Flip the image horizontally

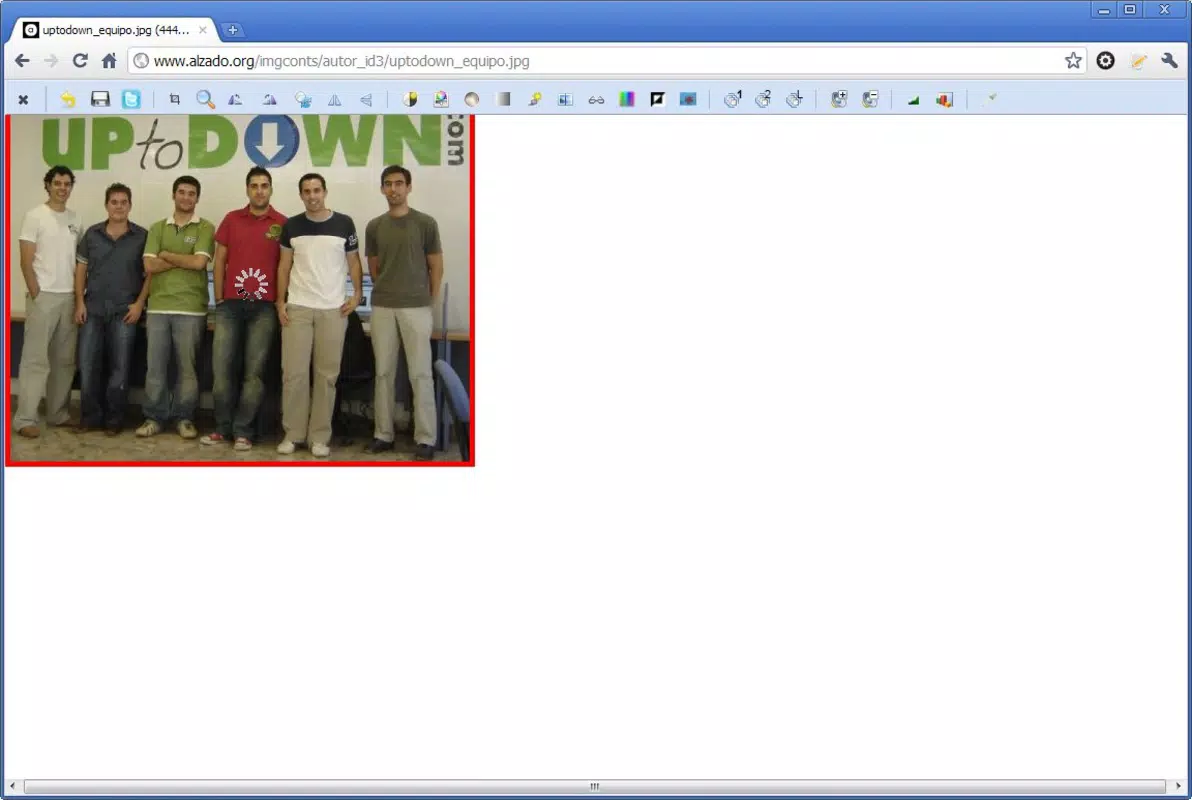334,99
